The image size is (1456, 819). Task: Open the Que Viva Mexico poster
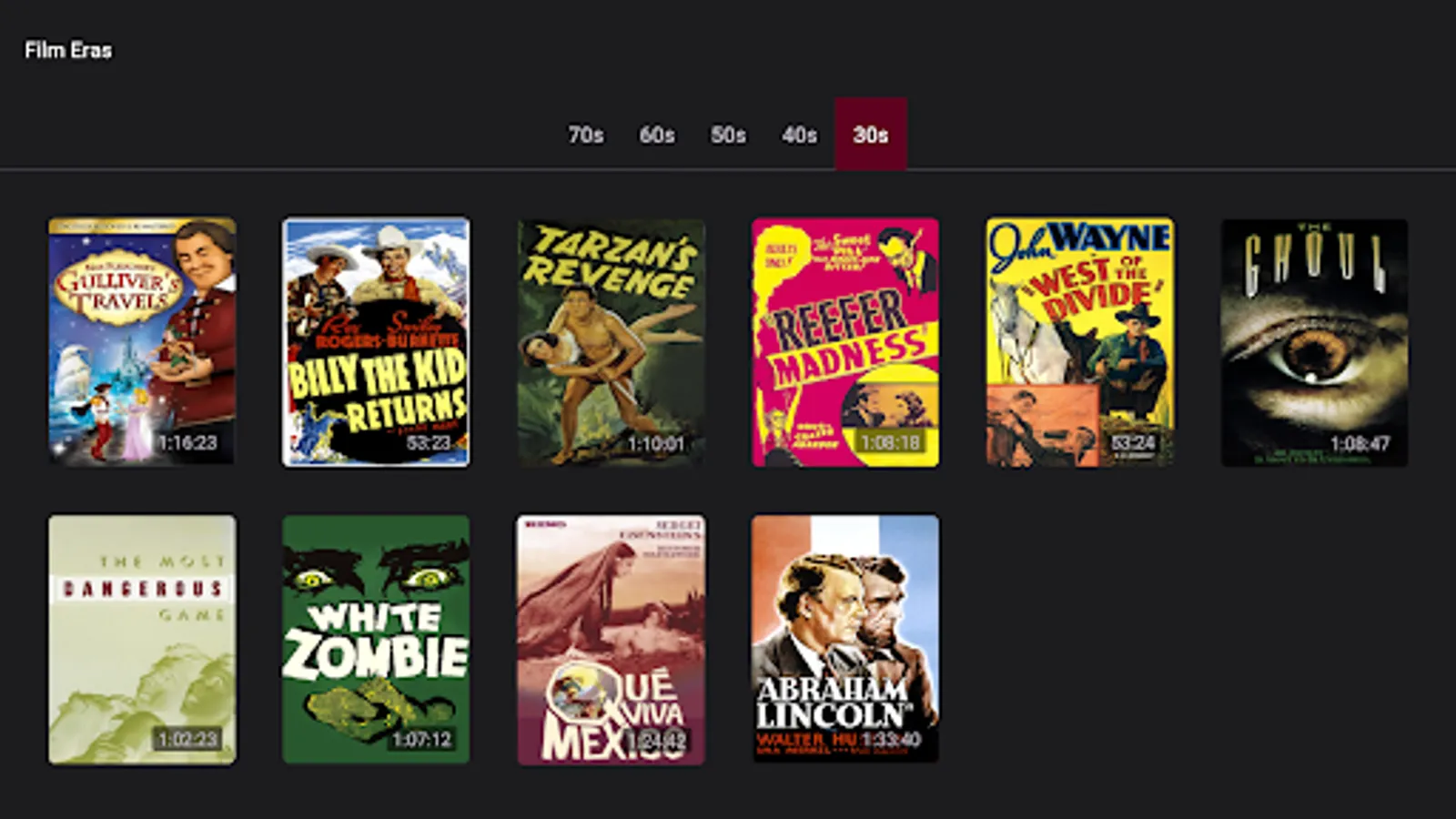611,640
